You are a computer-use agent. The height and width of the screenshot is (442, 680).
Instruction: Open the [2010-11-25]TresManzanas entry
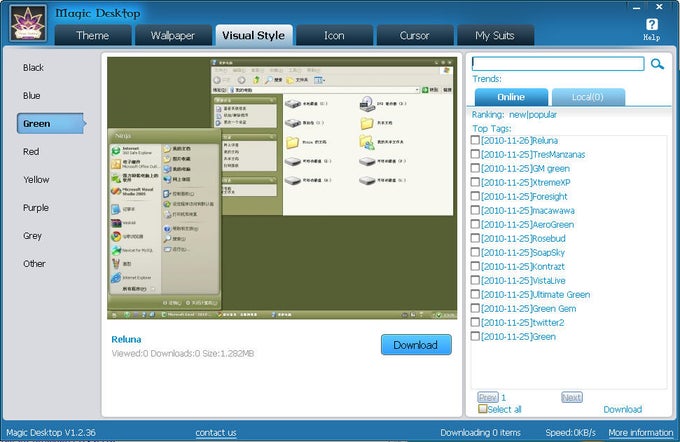[x=533, y=154]
